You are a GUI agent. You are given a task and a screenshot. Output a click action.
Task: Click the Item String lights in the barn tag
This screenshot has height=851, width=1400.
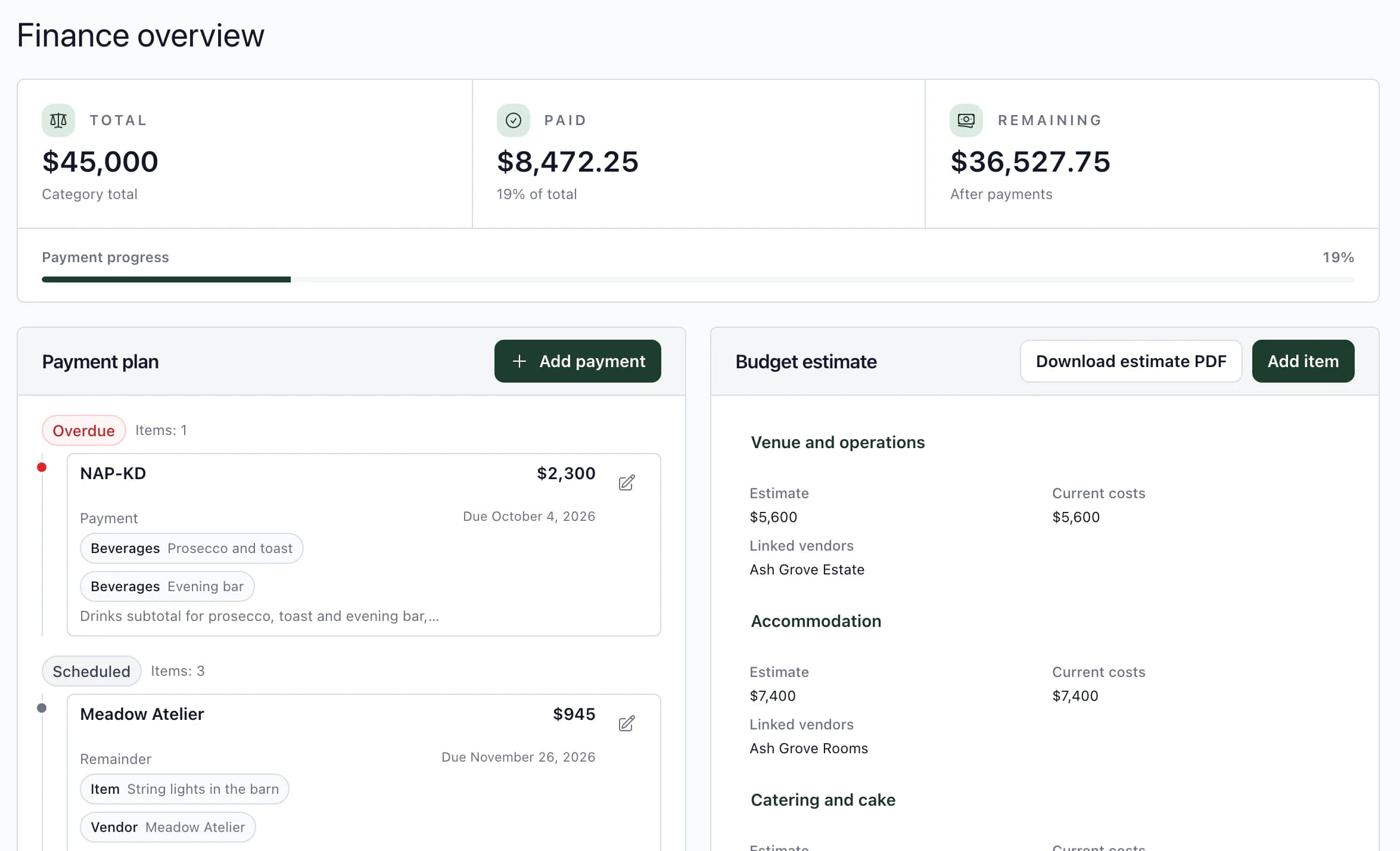(x=184, y=789)
